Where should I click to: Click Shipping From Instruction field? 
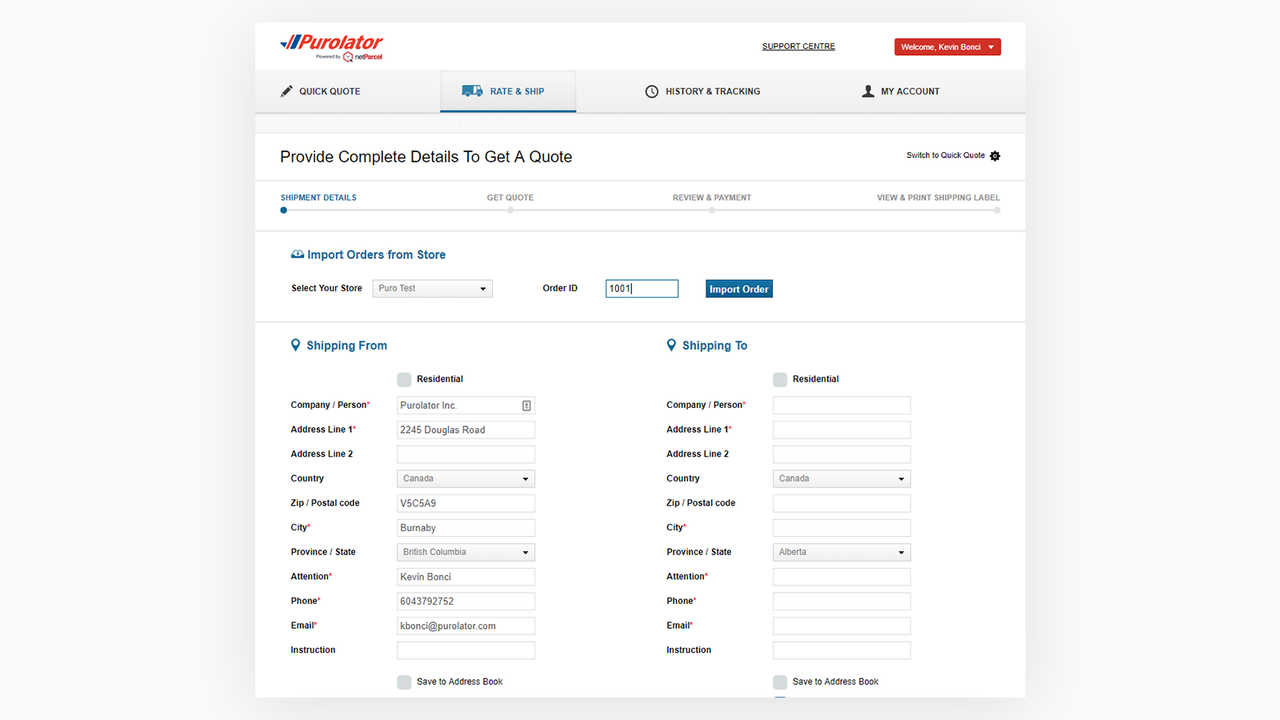(466, 650)
